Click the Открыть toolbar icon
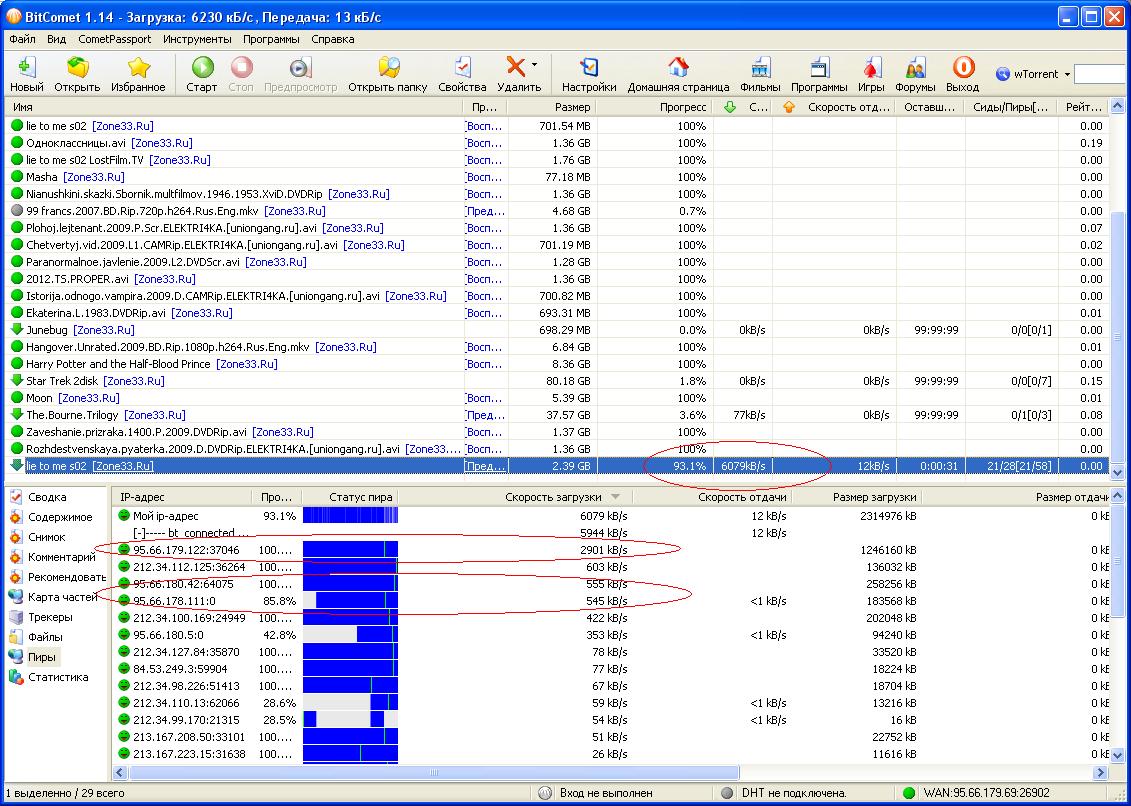Image resolution: width=1131 pixels, height=806 pixels. pyautogui.click(x=77, y=68)
